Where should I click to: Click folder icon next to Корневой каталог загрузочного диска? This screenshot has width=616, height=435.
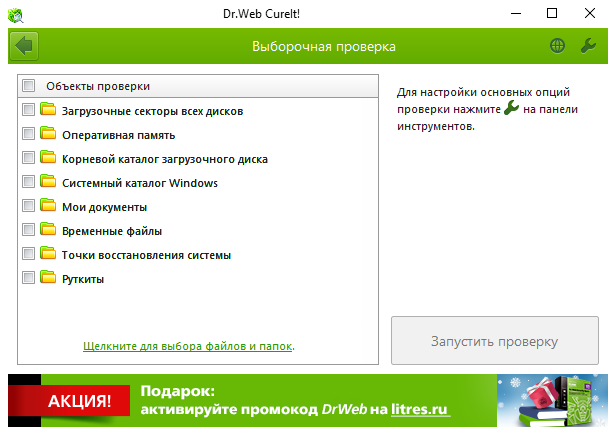[48, 157]
